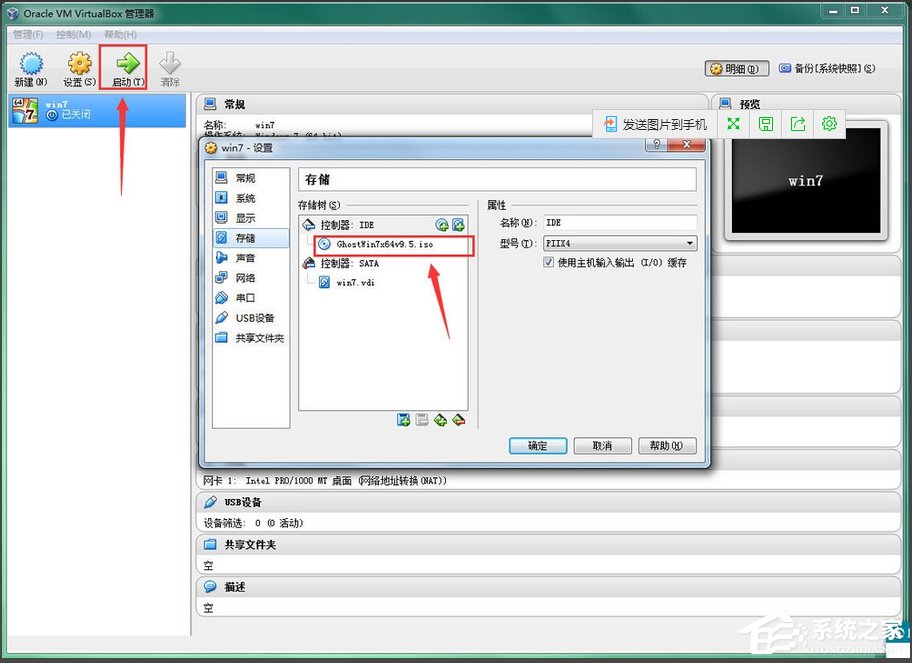Click the 确定 (OK) button
The width and height of the screenshot is (912, 663).
pos(537,446)
